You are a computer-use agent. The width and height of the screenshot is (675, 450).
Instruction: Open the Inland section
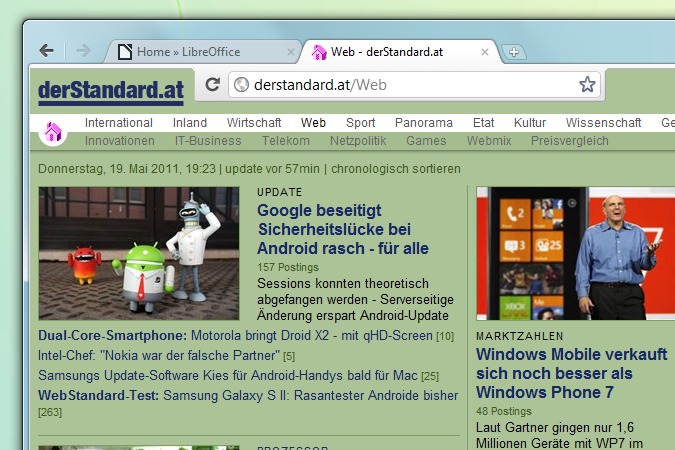(190, 123)
